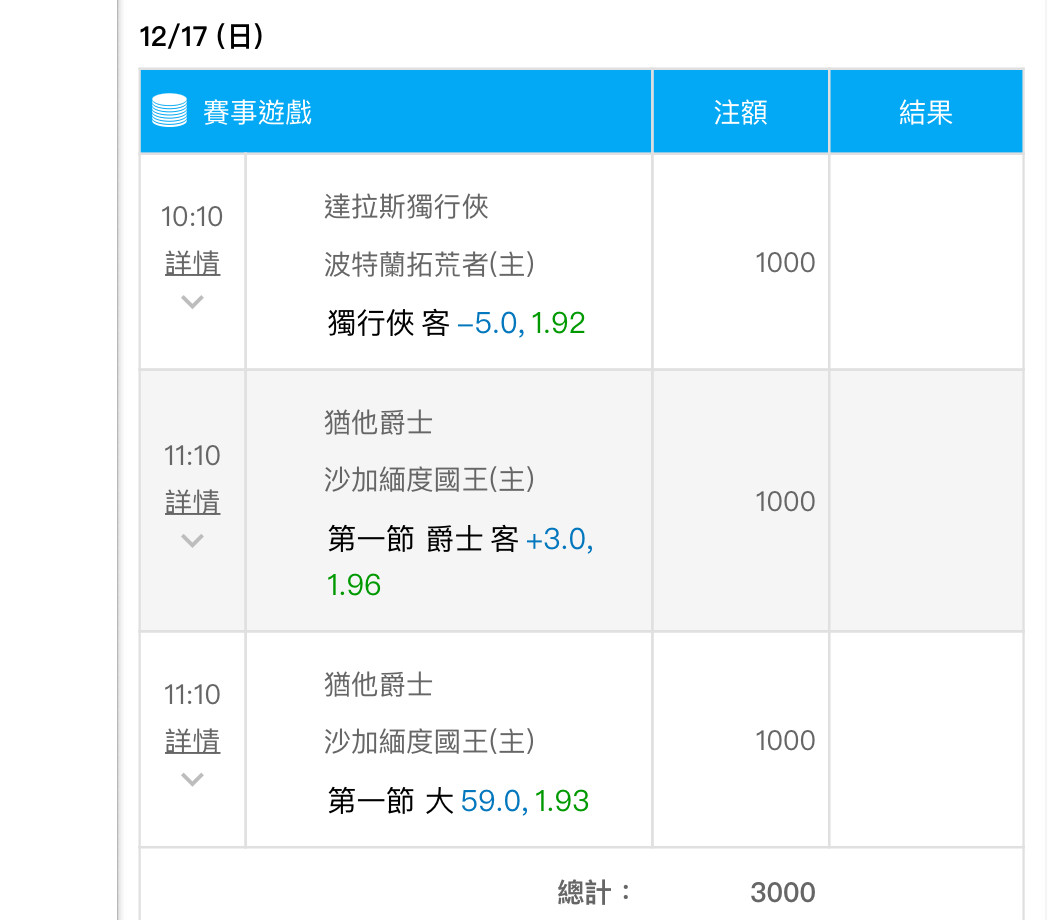Image resolution: width=1058 pixels, height=920 pixels.
Task: Open 詳情 link for 大 59.0 bet
Action: point(192,741)
